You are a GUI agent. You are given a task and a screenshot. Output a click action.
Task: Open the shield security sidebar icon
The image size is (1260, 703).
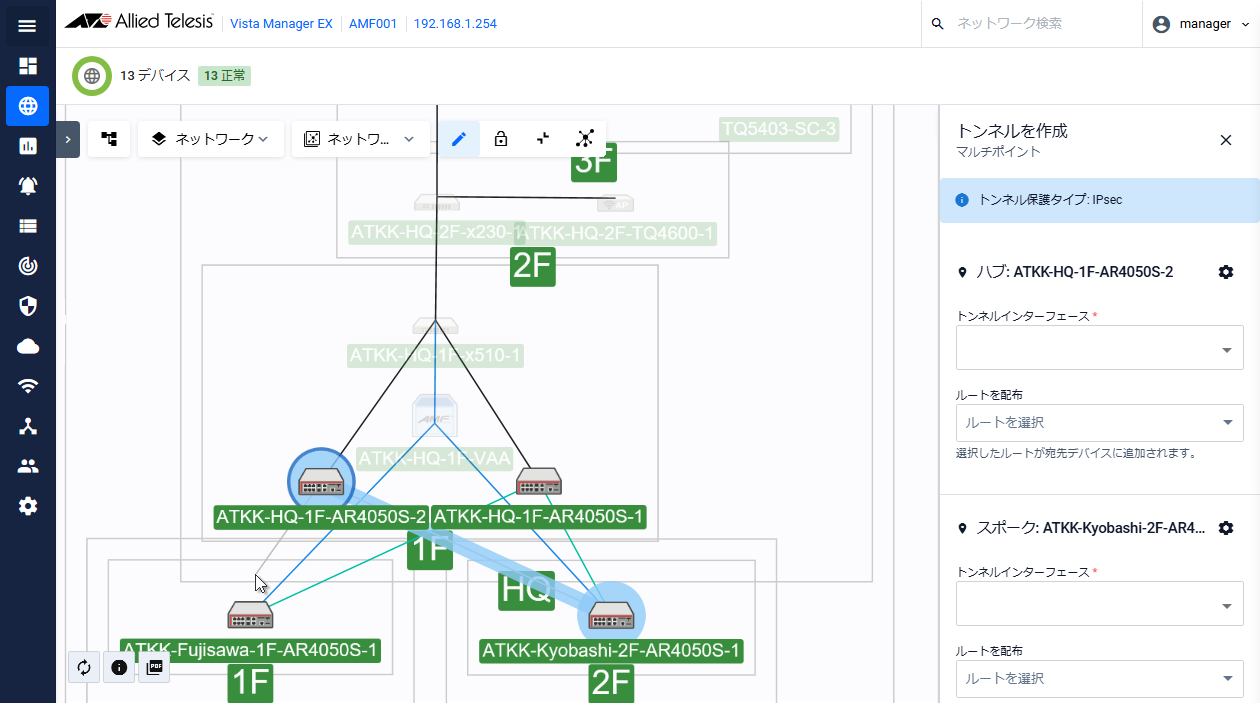coord(27,306)
